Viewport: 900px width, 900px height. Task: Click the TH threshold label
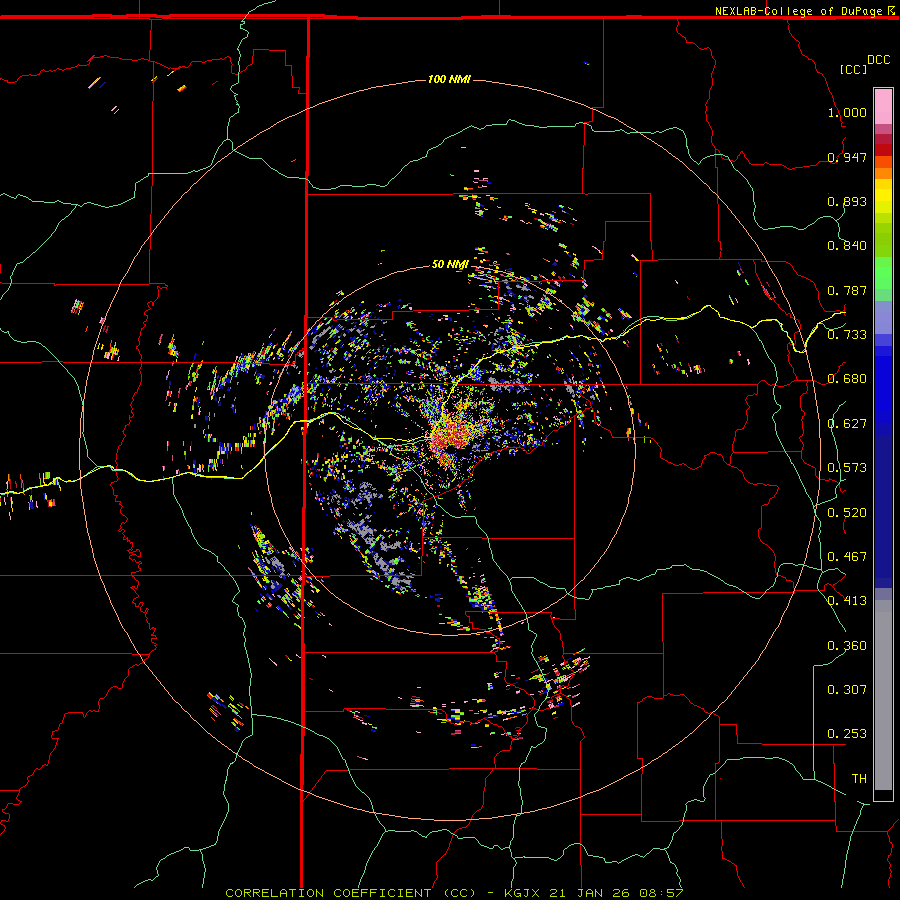[x=859, y=779]
